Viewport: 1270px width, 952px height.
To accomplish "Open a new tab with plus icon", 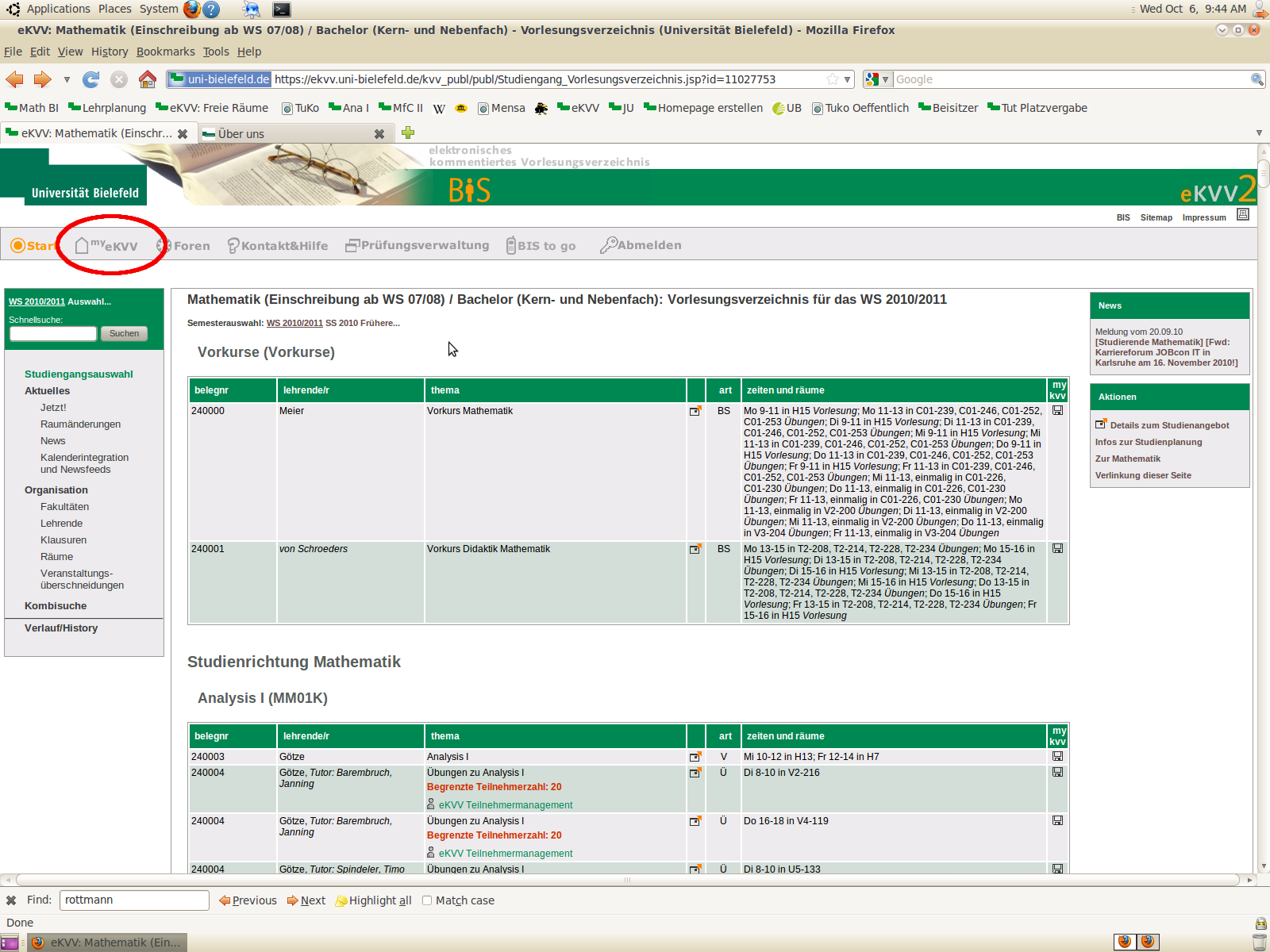I will pyautogui.click(x=408, y=132).
